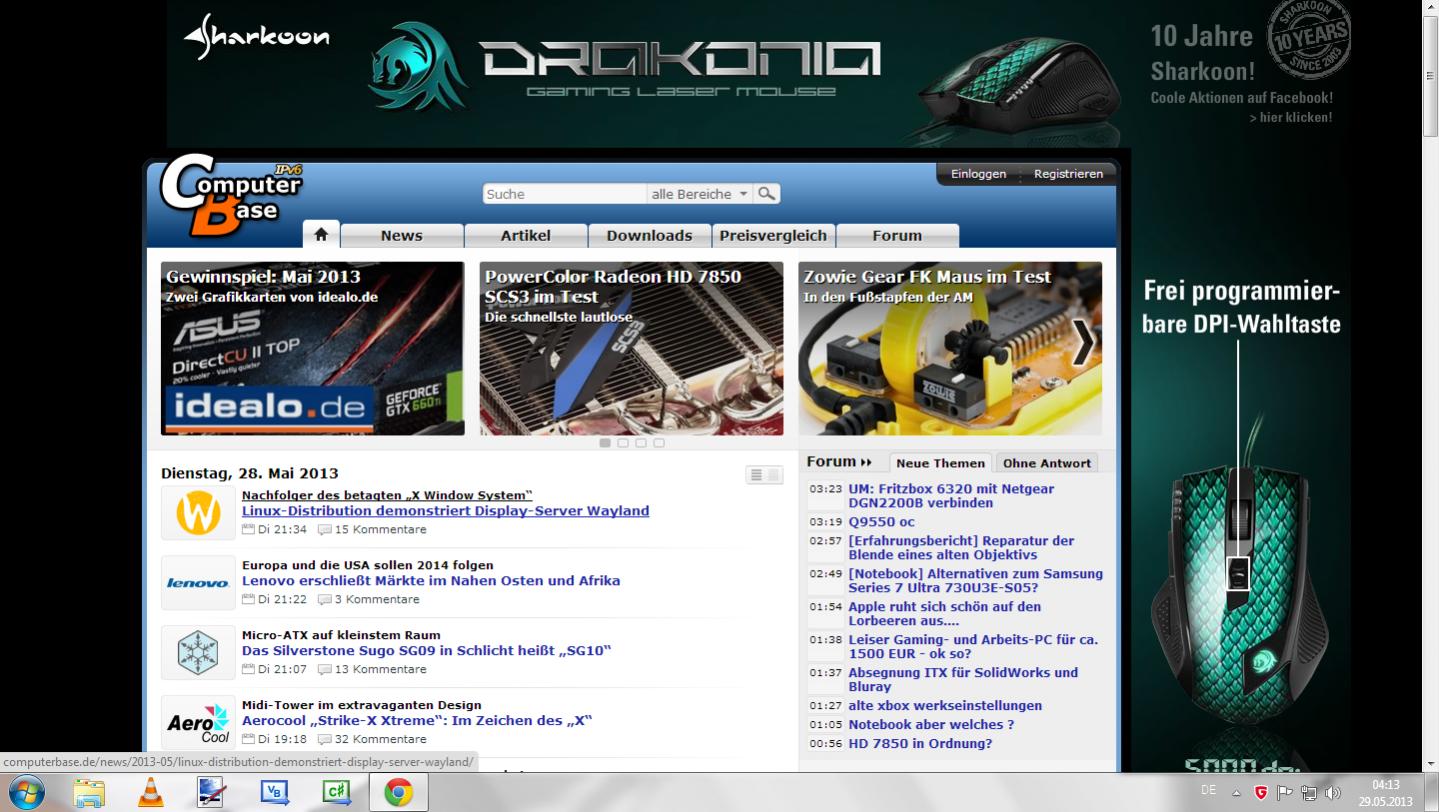This screenshot has height=812, width=1439.
Task: Select the fourth carousel page dot
Action: (x=659, y=442)
